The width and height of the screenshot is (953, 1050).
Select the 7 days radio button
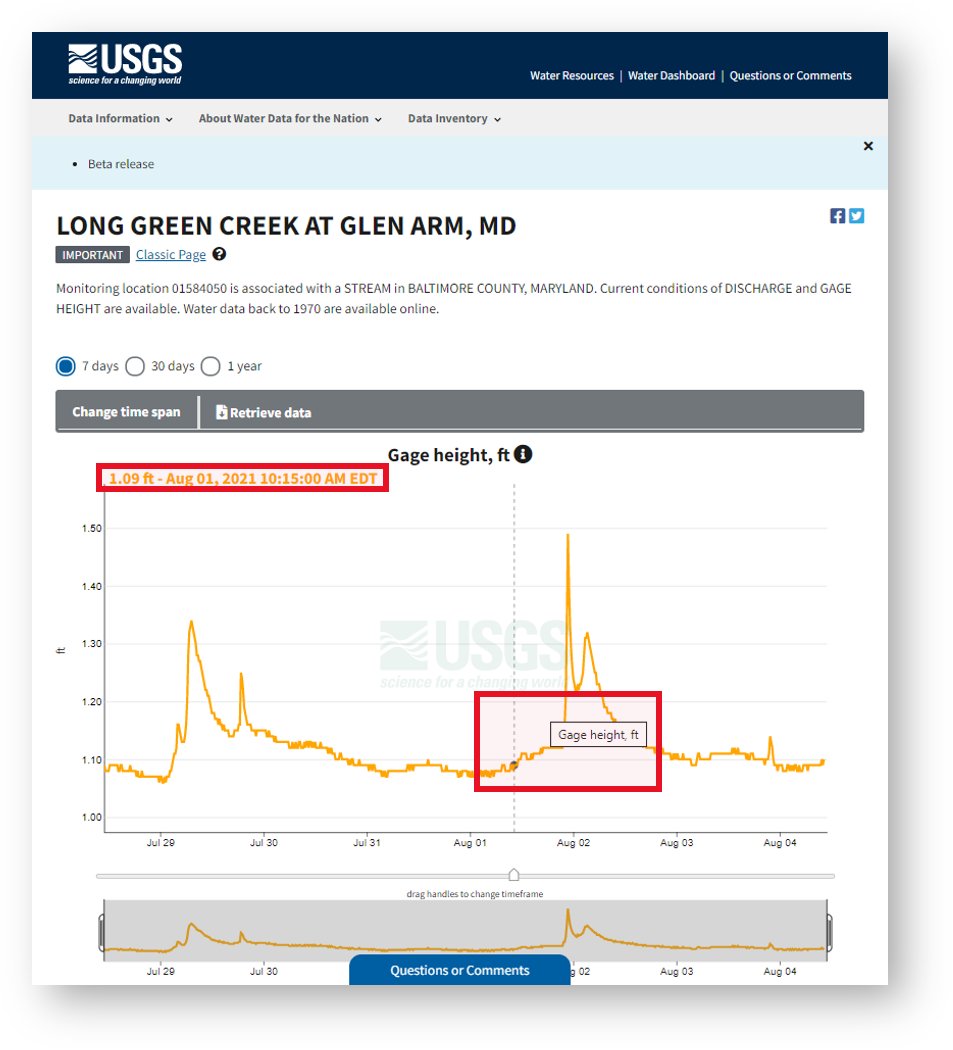pyautogui.click(x=64, y=366)
